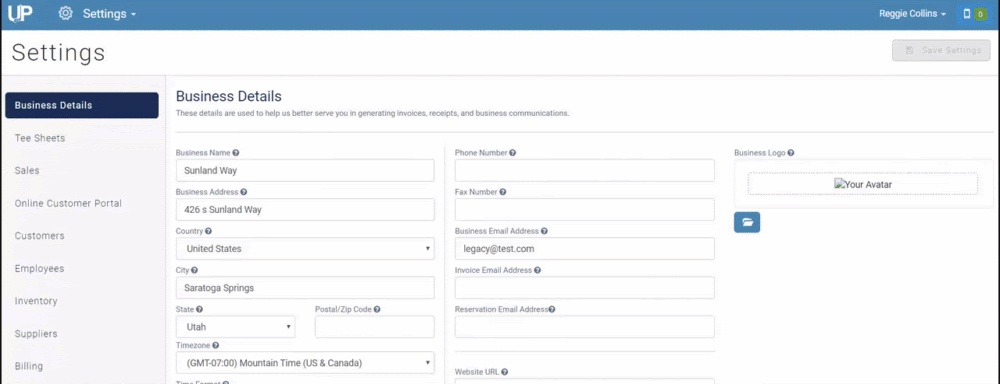Open Reggie Collins user menu
This screenshot has width=1000, height=384.
click(912, 13)
